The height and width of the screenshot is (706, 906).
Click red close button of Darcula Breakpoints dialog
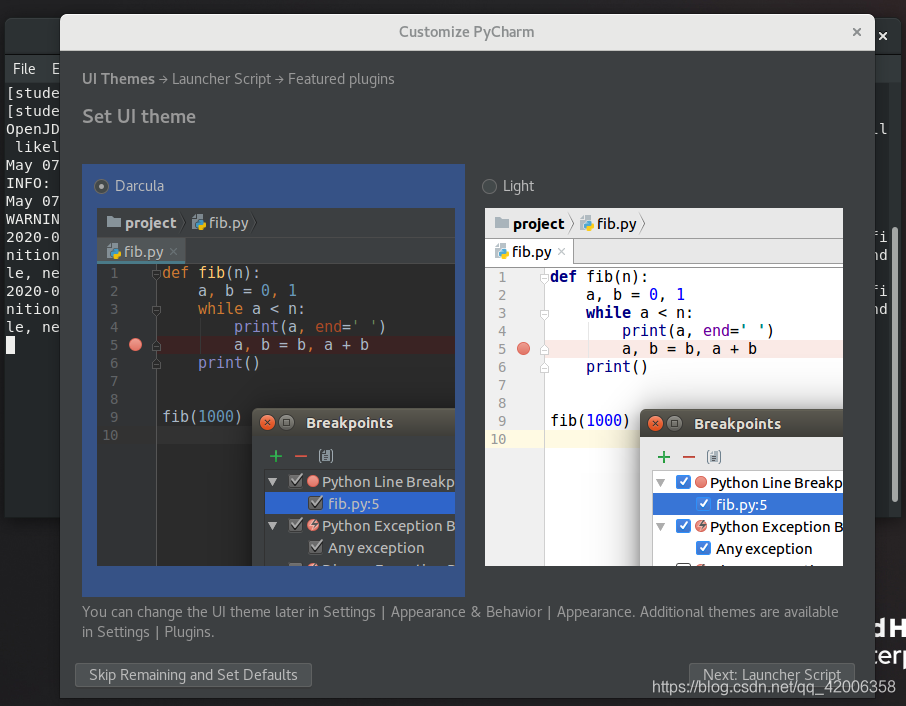[267, 422]
